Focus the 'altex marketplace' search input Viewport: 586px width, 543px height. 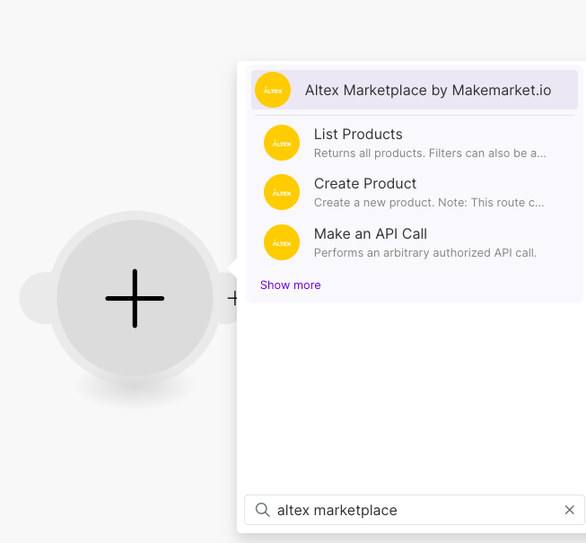coord(414,510)
